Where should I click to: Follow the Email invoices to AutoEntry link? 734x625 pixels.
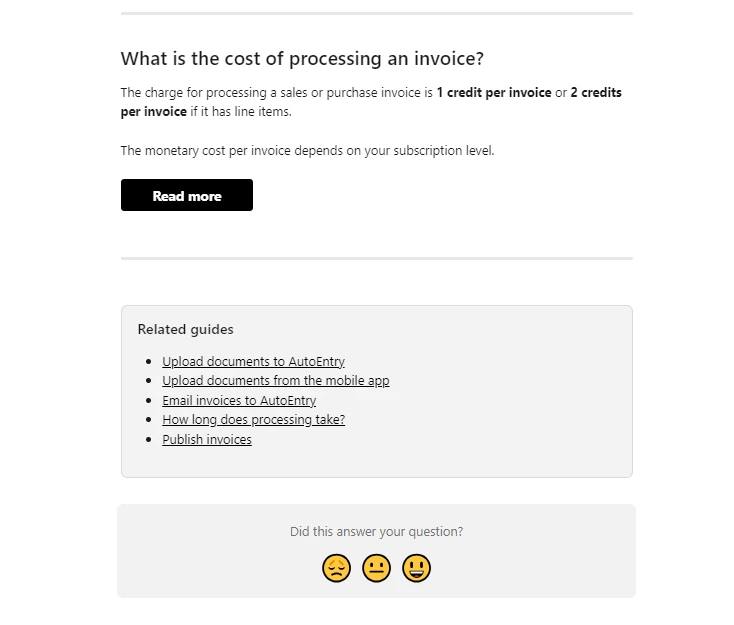tap(239, 401)
